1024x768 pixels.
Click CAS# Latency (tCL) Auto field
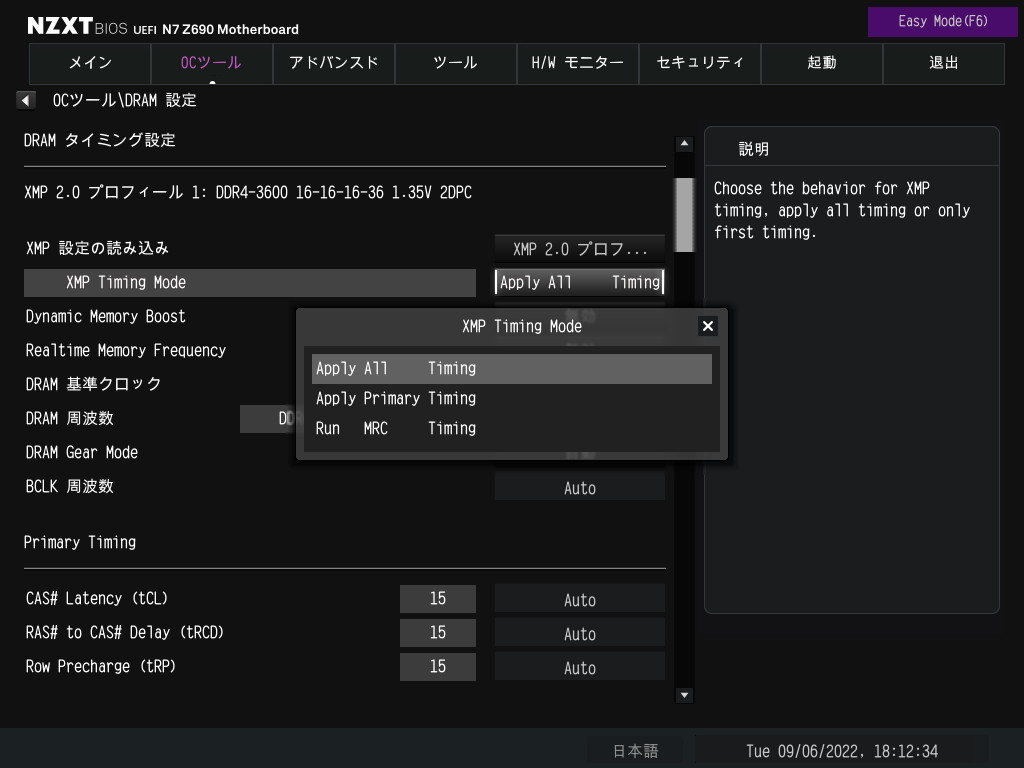579,600
